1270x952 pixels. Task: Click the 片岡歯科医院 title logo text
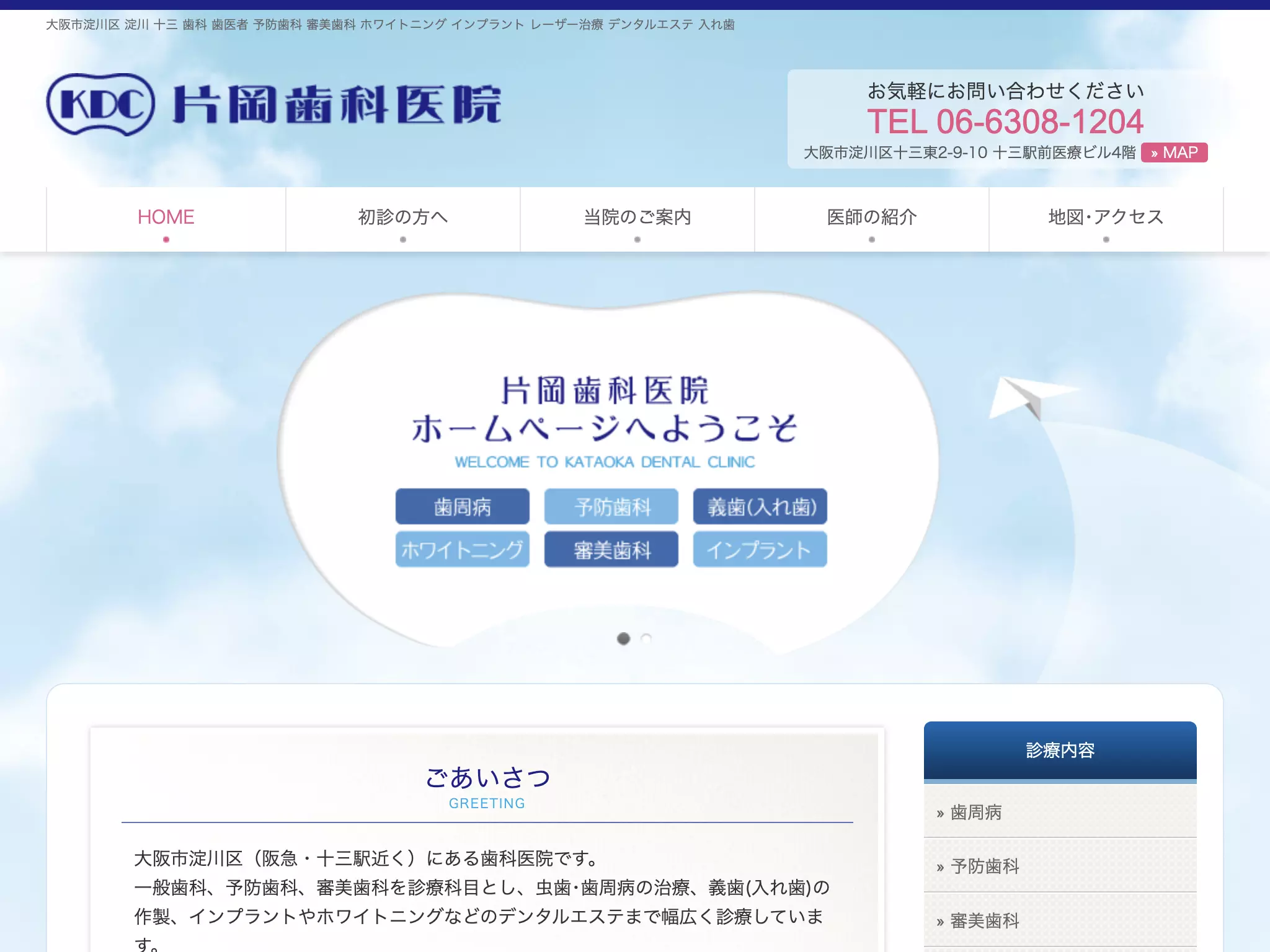point(337,105)
